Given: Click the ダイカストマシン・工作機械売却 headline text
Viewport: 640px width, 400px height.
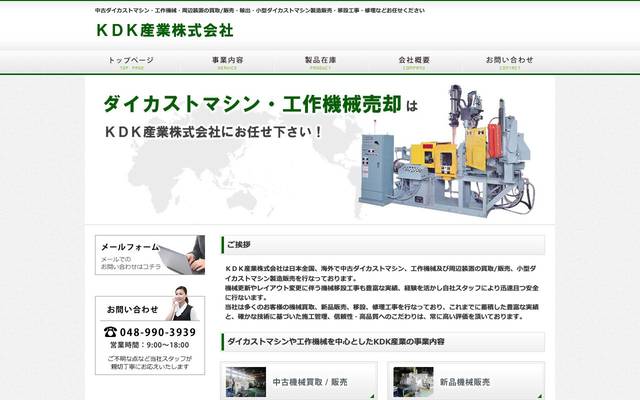Looking at the screenshot, I should click(252, 104).
